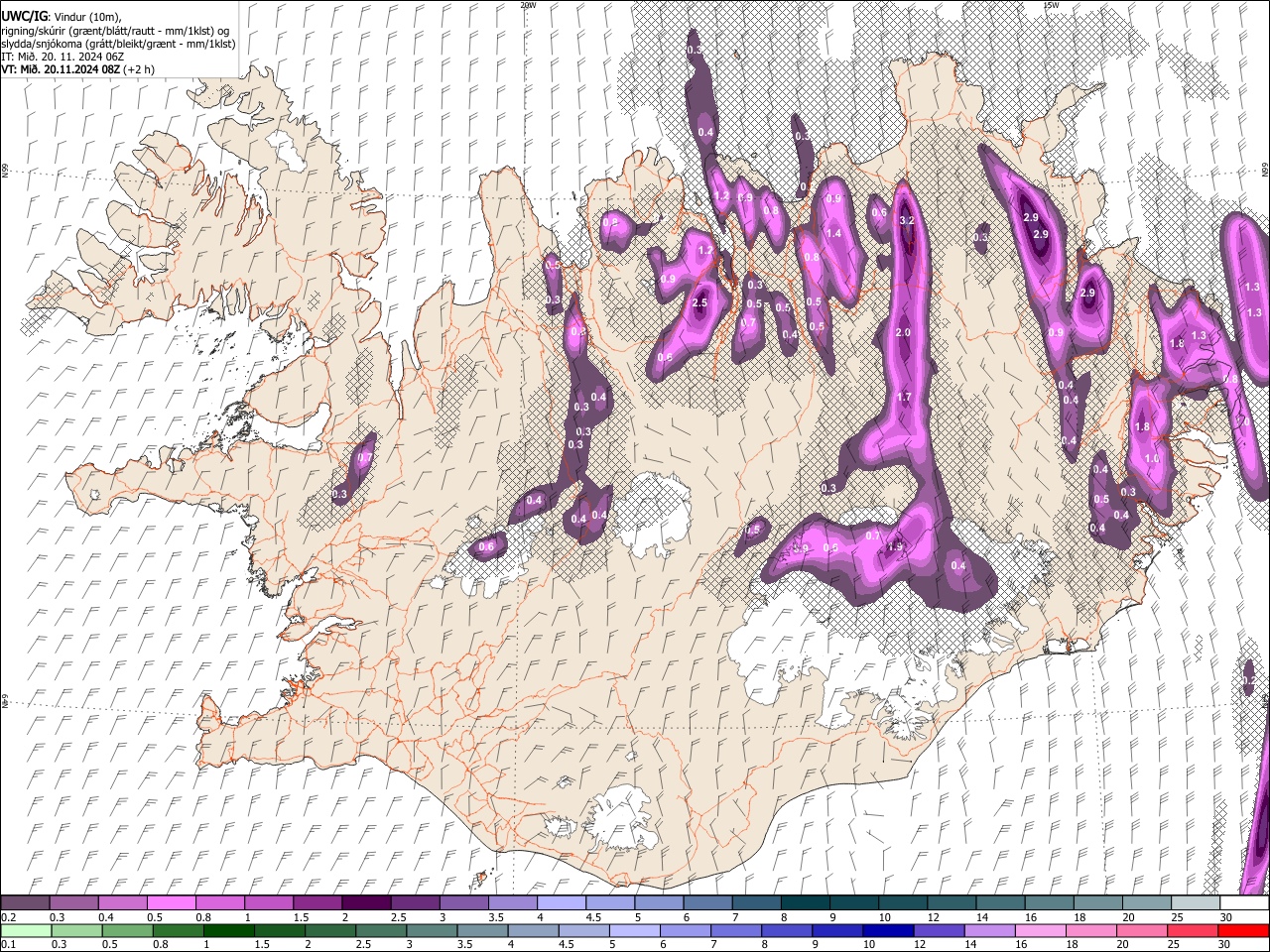Pick the darkest purple swatch labeled 2 in upper legend
Screen dimensions: 1270x952
(365, 903)
